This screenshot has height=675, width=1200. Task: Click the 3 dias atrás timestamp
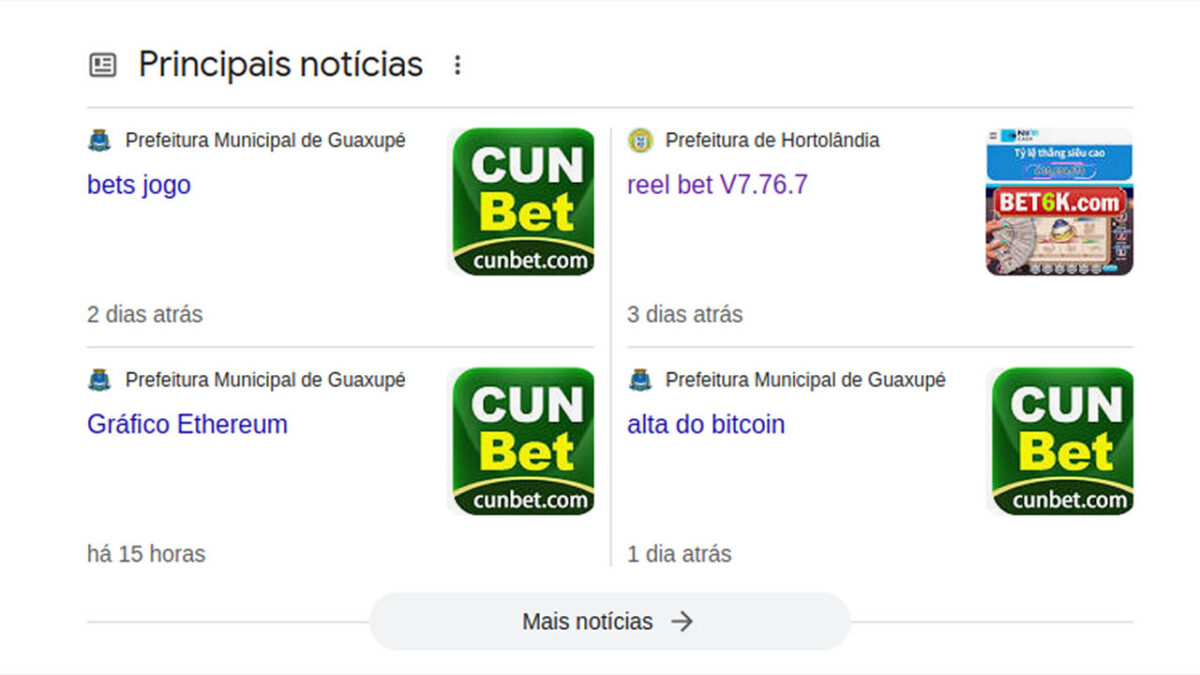(685, 314)
